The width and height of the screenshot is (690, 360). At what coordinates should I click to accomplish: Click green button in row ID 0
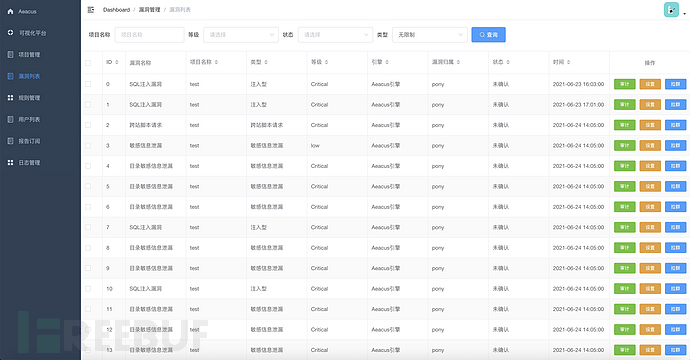coord(624,84)
